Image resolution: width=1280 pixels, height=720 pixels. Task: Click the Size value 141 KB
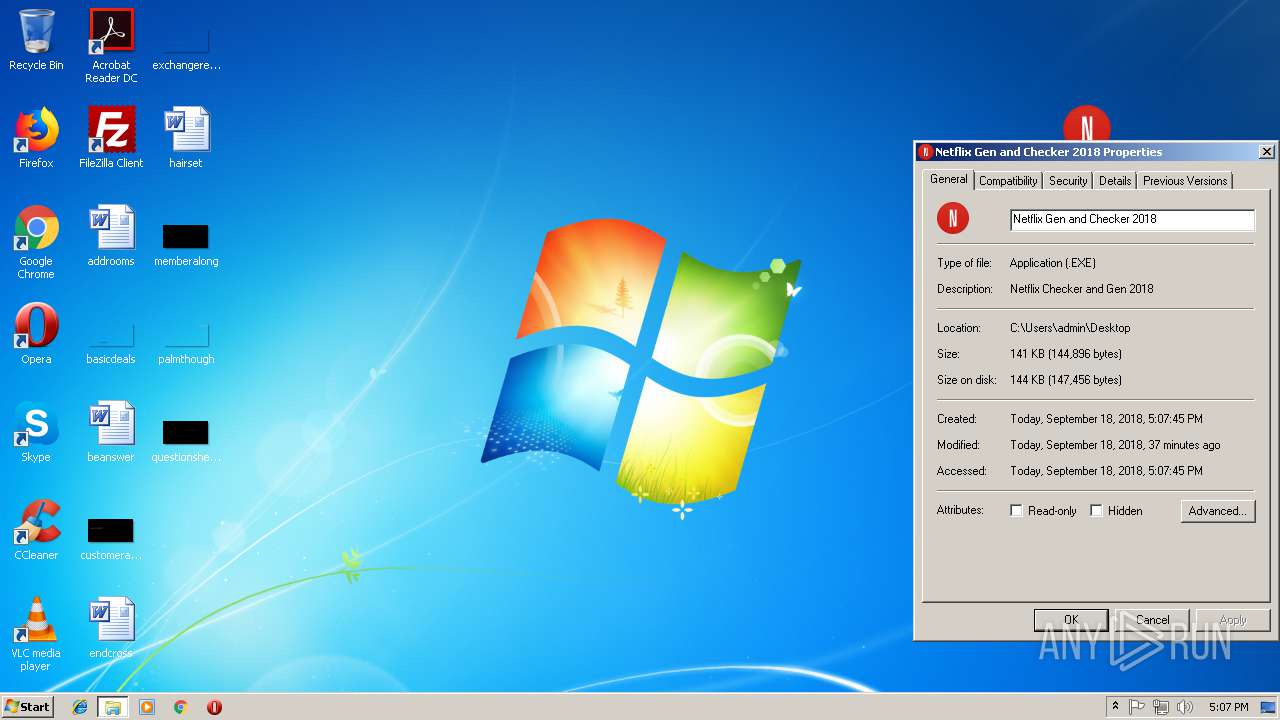(1066, 354)
